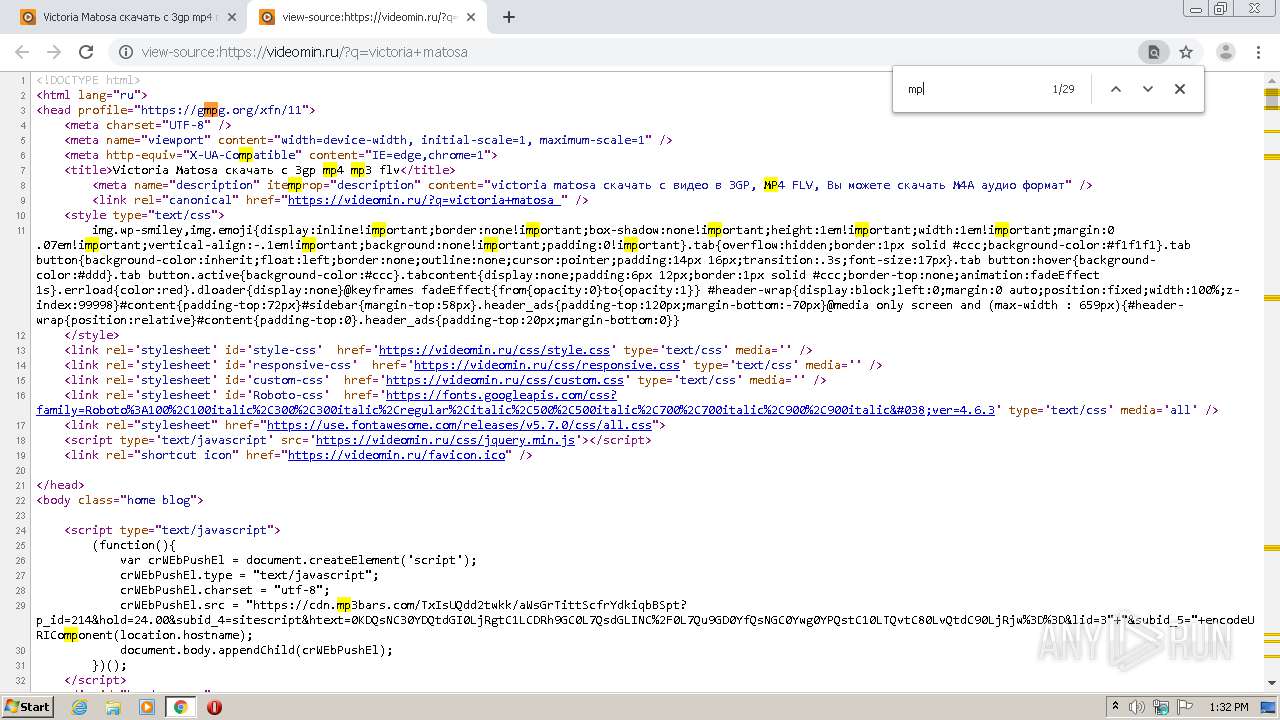Bookmark this page with the star icon
The height and width of the screenshot is (720, 1280).
point(1186,52)
